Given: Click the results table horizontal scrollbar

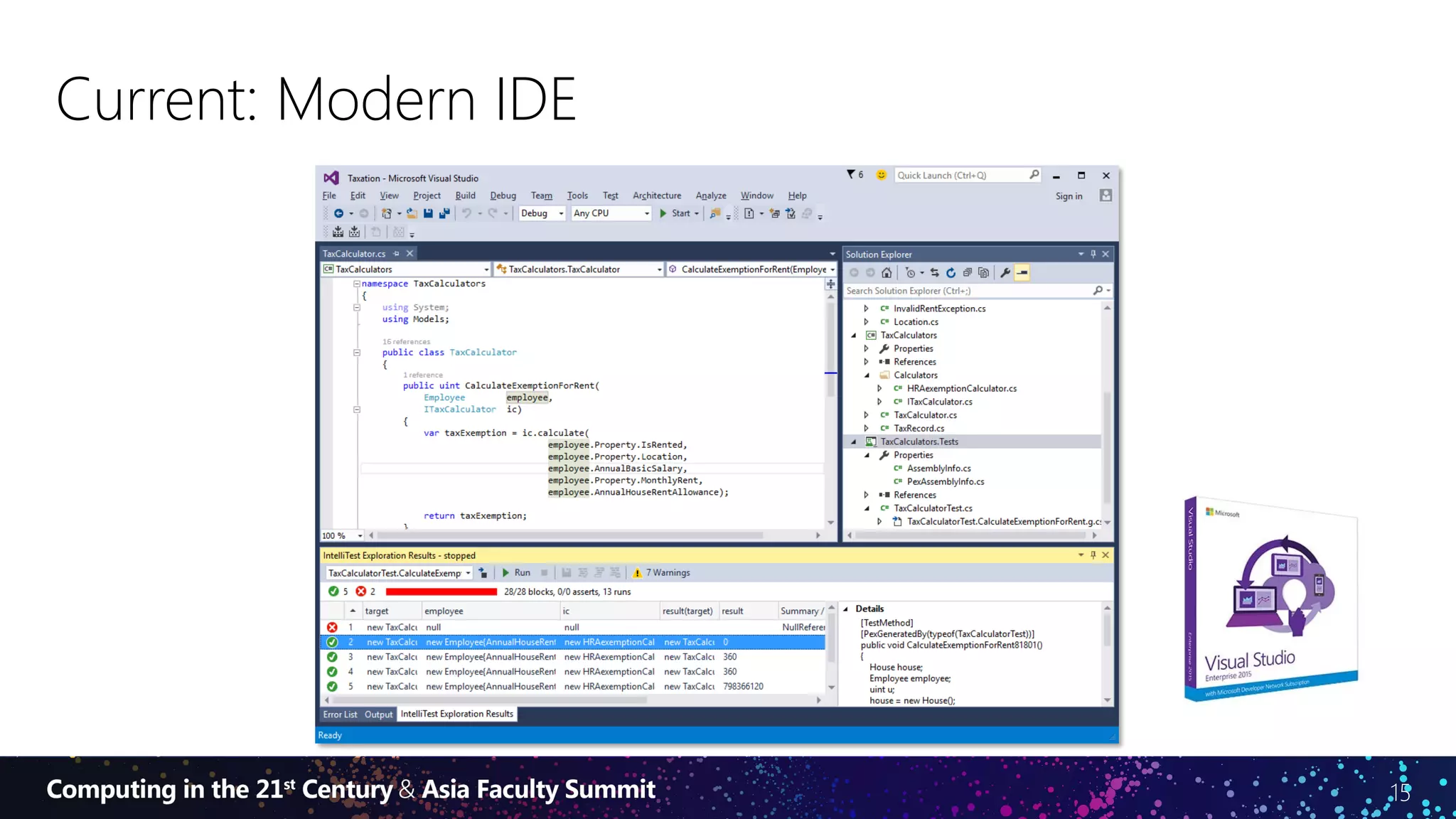Looking at the screenshot, I should coord(488,700).
